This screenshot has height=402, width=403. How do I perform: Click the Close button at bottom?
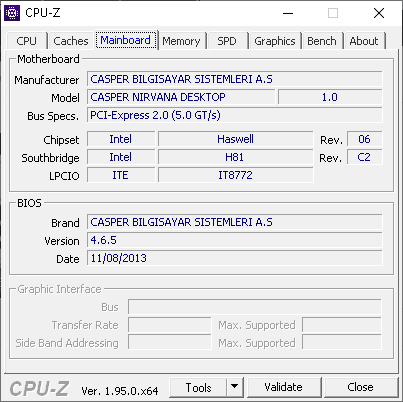360,387
